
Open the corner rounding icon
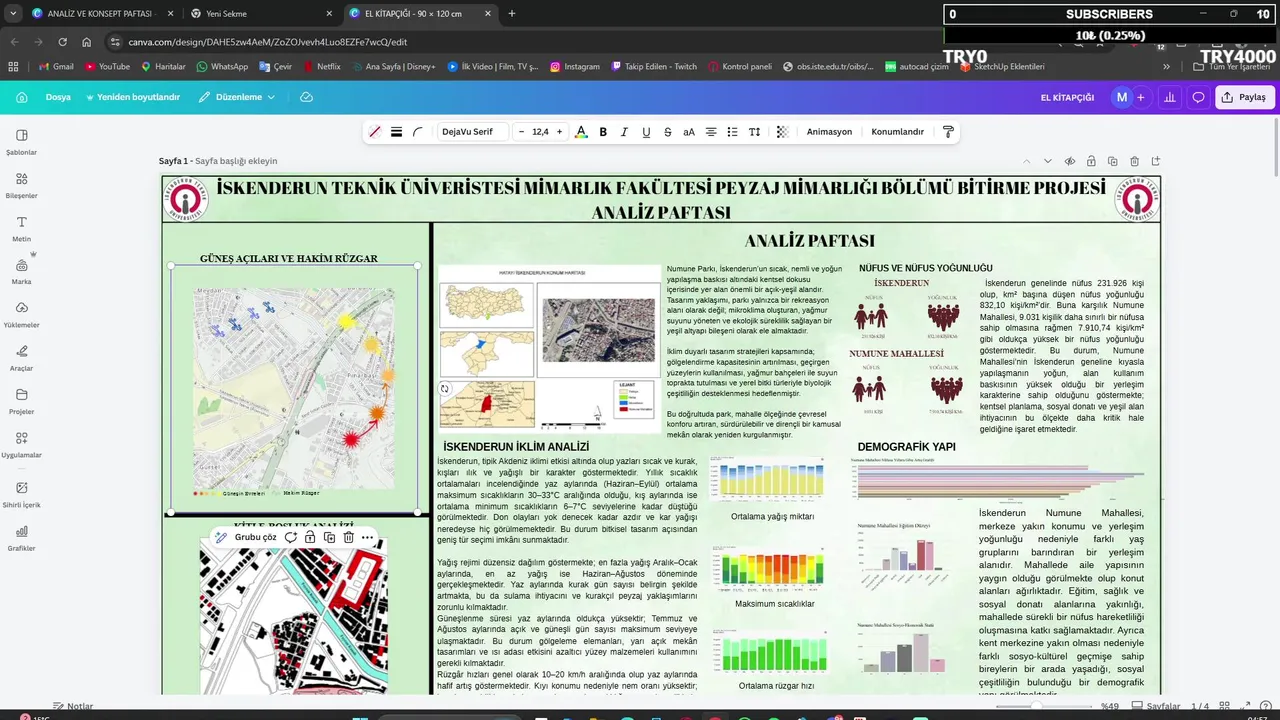coord(418,132)
